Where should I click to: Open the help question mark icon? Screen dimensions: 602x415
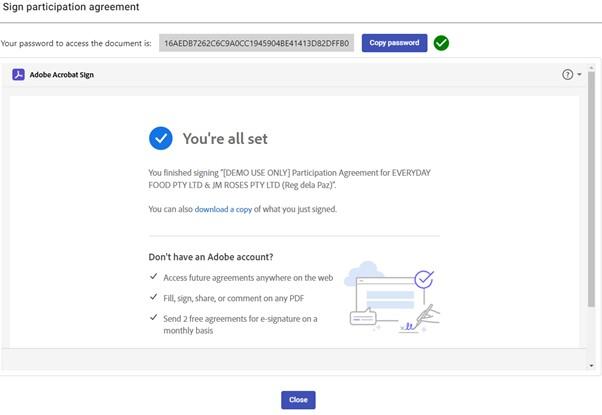pos(567,74)
